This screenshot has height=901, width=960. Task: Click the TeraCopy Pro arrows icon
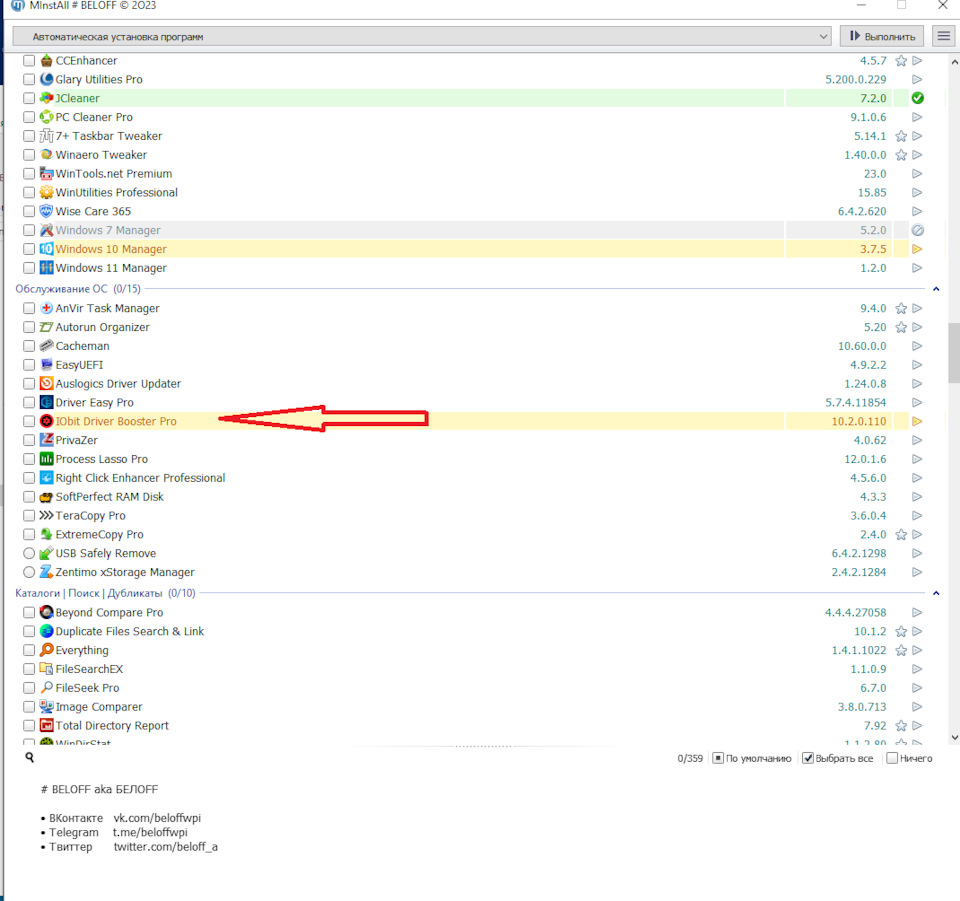pyautogui.click(x=47, y=515)
